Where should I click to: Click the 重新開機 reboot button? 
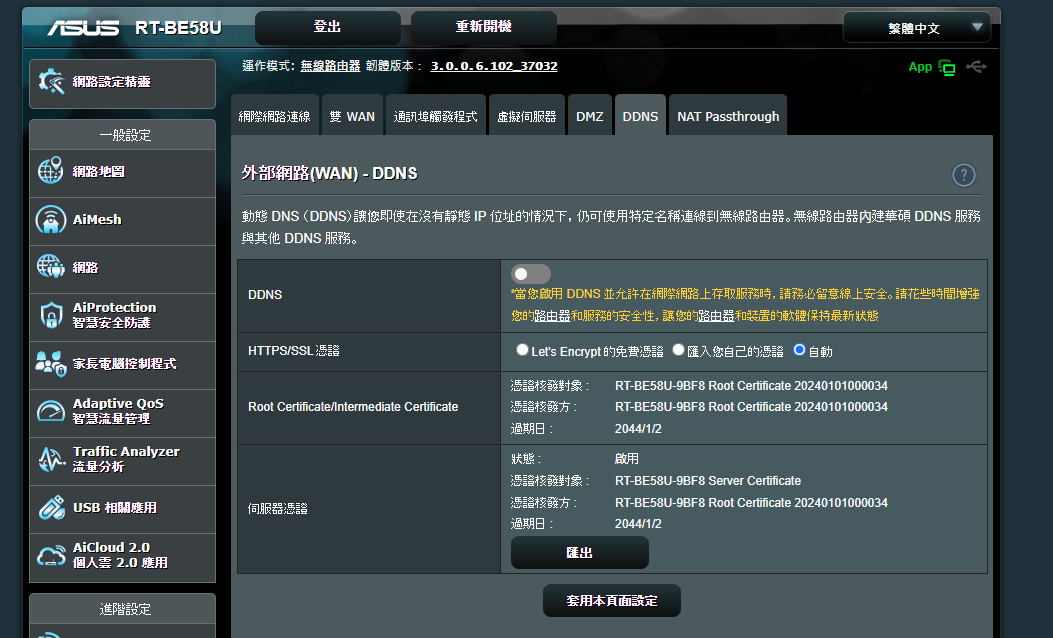coord(484,28)
